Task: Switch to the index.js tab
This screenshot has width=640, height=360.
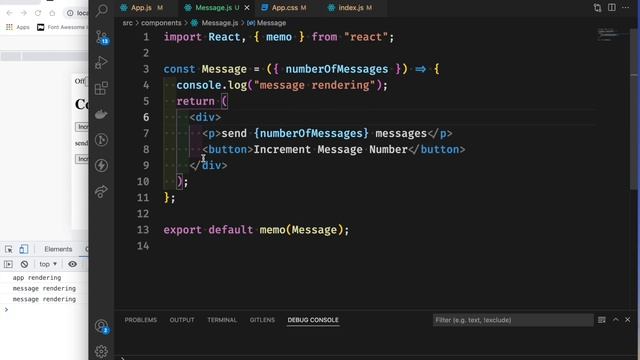Action: click(x=350, y=7)
